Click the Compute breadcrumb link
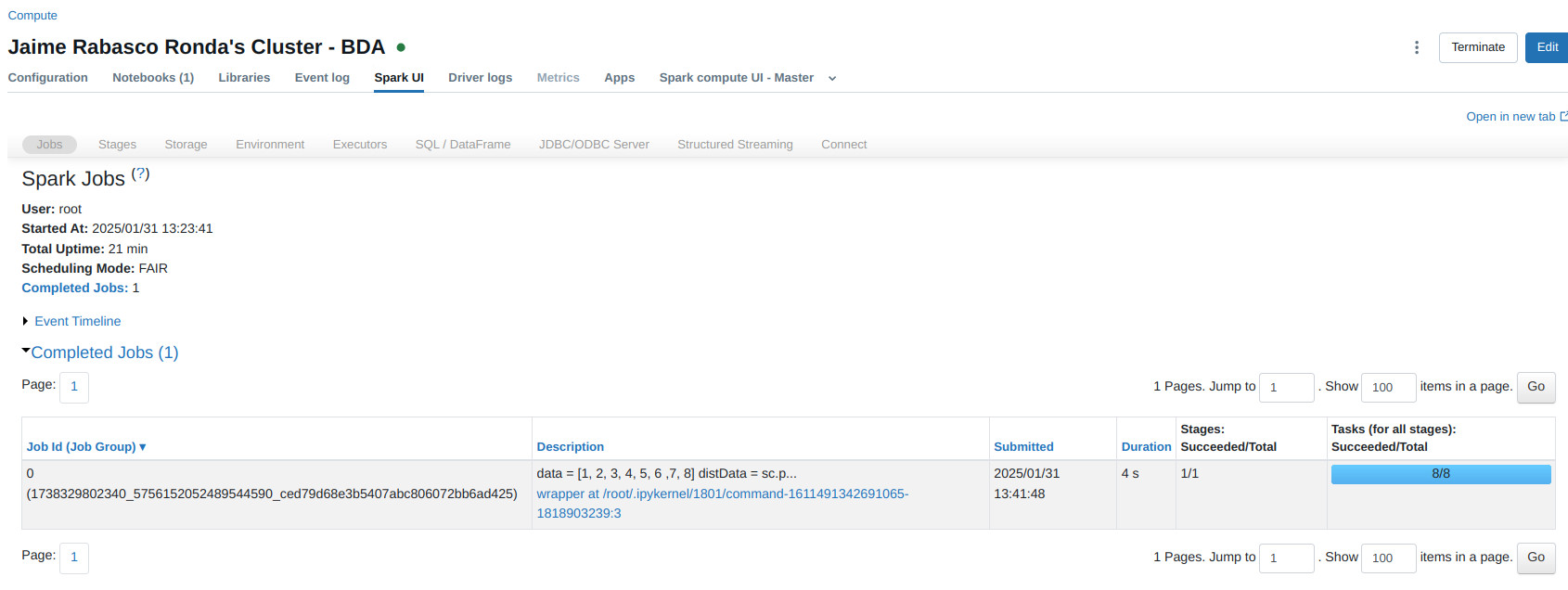1568x590 pixels. tap(32, 16)
